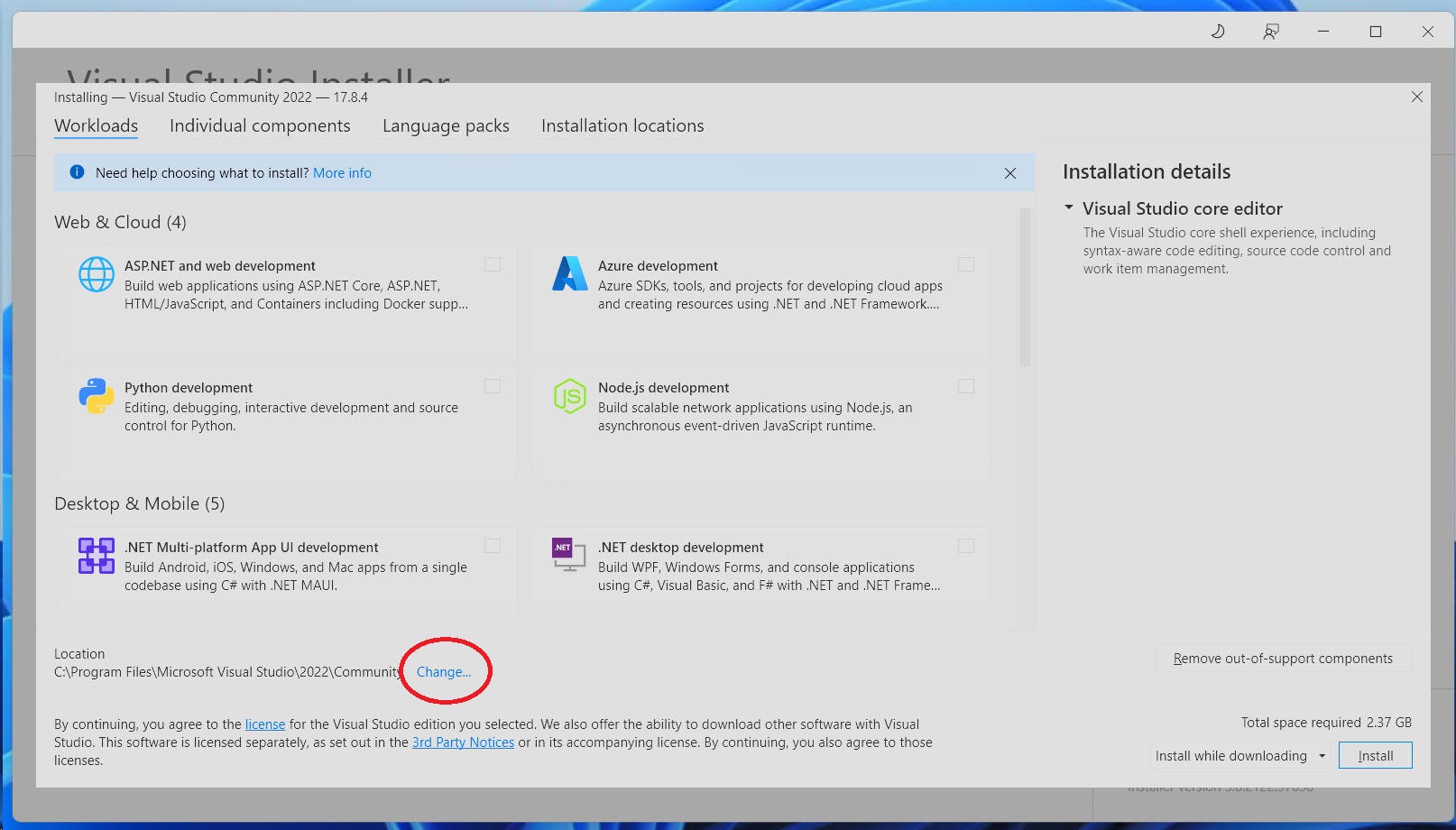The height and width of the screenshot is (830, 1456).
Task: Enable the Python development workload checkbox
Action: tap(493, 386)
